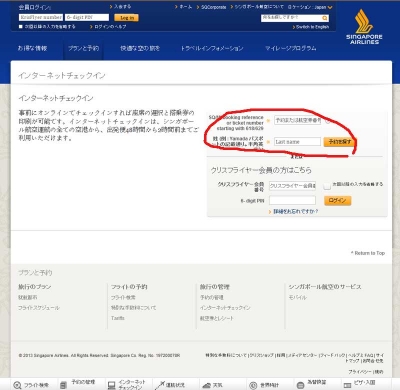This screenshot has width=400, height=390.
Task: Open the トラベルインフォメーション navigation menu
Action: pyautogui.click(x=212, y=48)
